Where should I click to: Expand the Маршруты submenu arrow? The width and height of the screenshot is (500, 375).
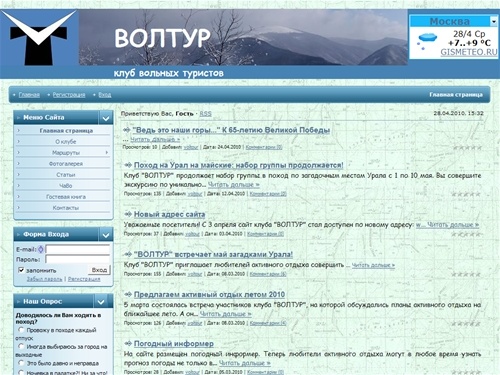point(107,152)
